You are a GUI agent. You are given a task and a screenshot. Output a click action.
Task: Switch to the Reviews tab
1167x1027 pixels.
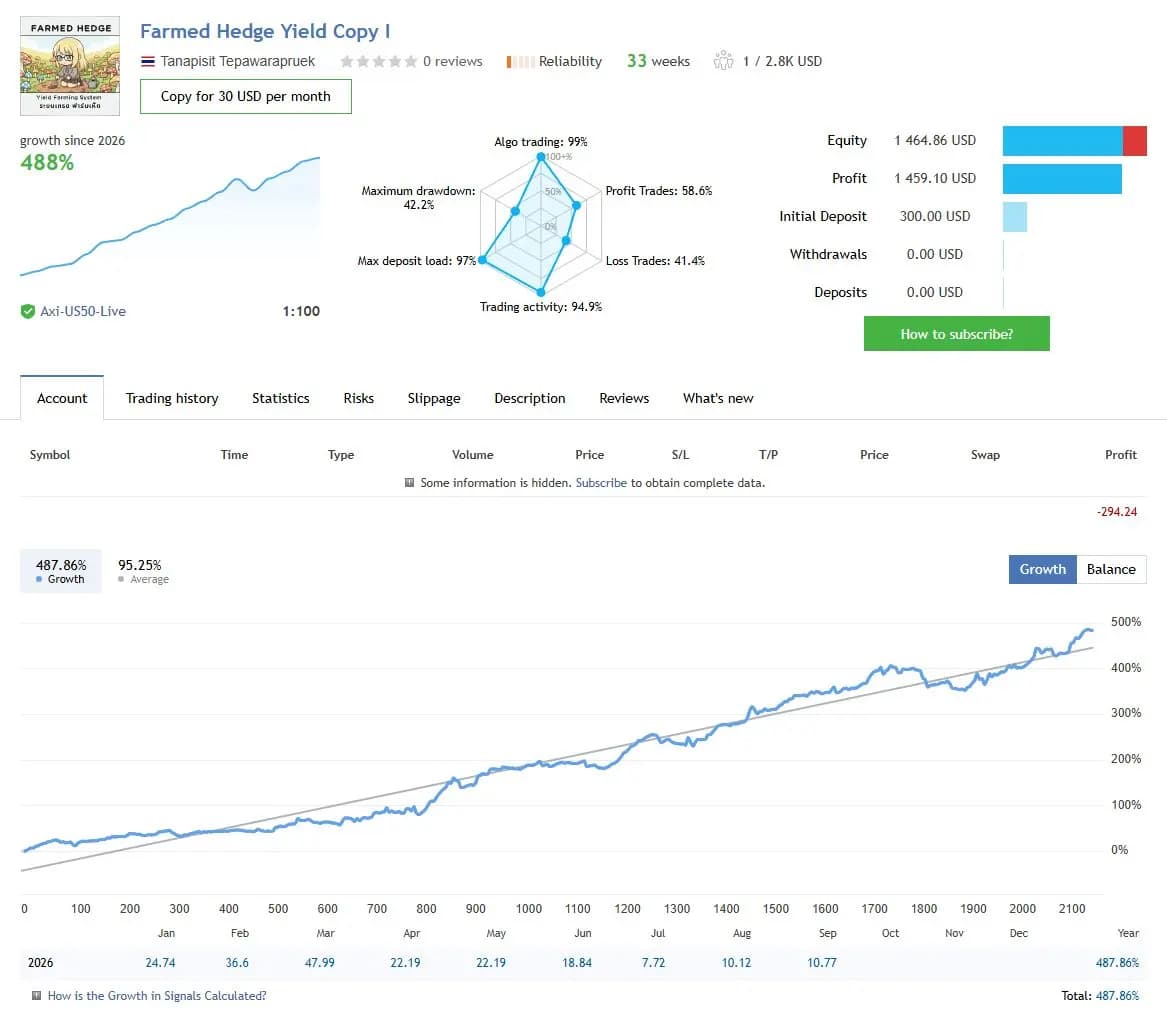(x=624, y=398)
